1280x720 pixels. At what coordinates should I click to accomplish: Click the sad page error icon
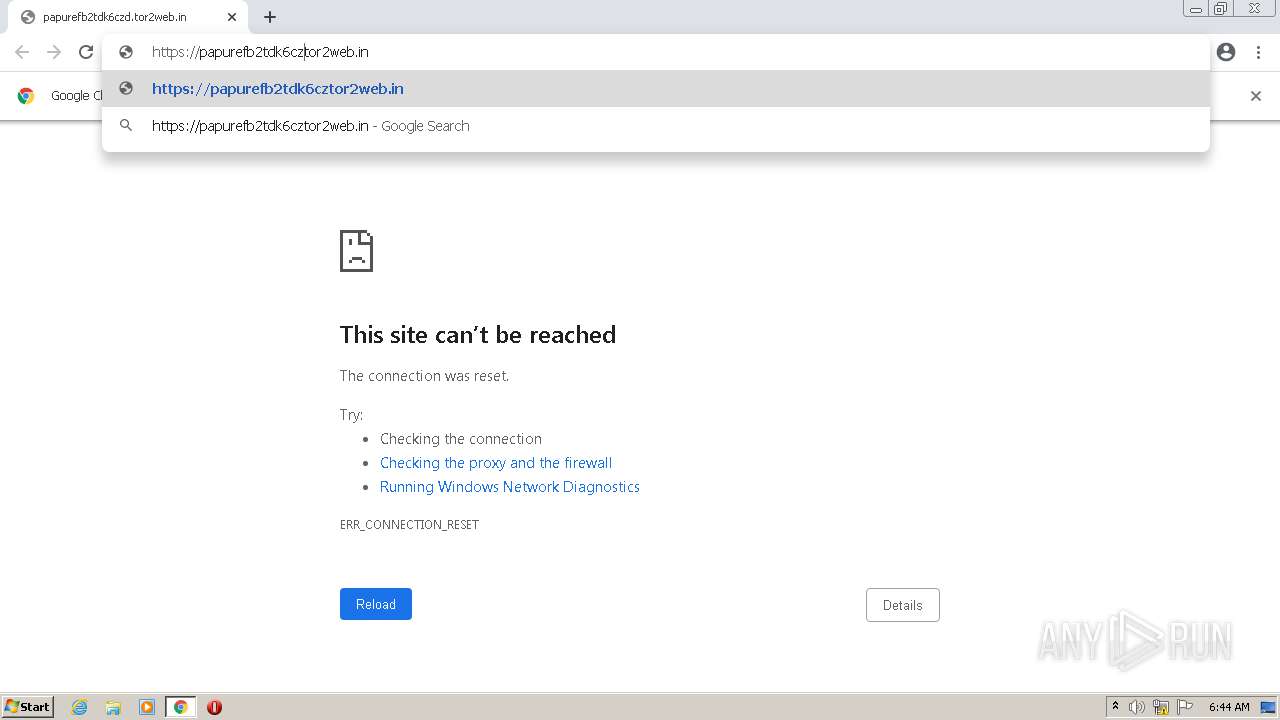(x=356, y=251)
